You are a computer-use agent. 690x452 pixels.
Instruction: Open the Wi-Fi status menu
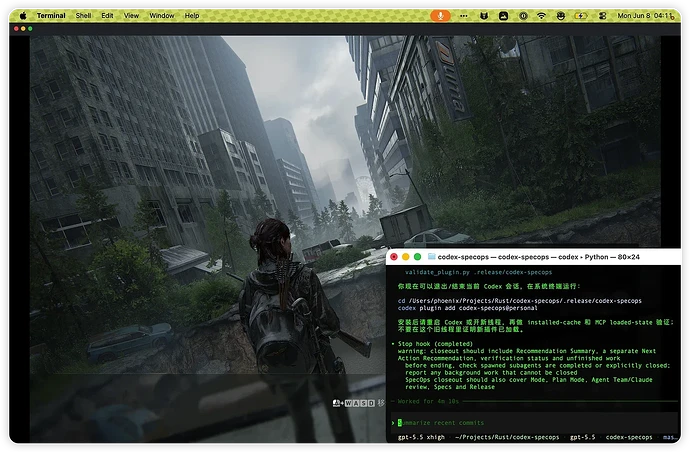[x=542, y=15]
